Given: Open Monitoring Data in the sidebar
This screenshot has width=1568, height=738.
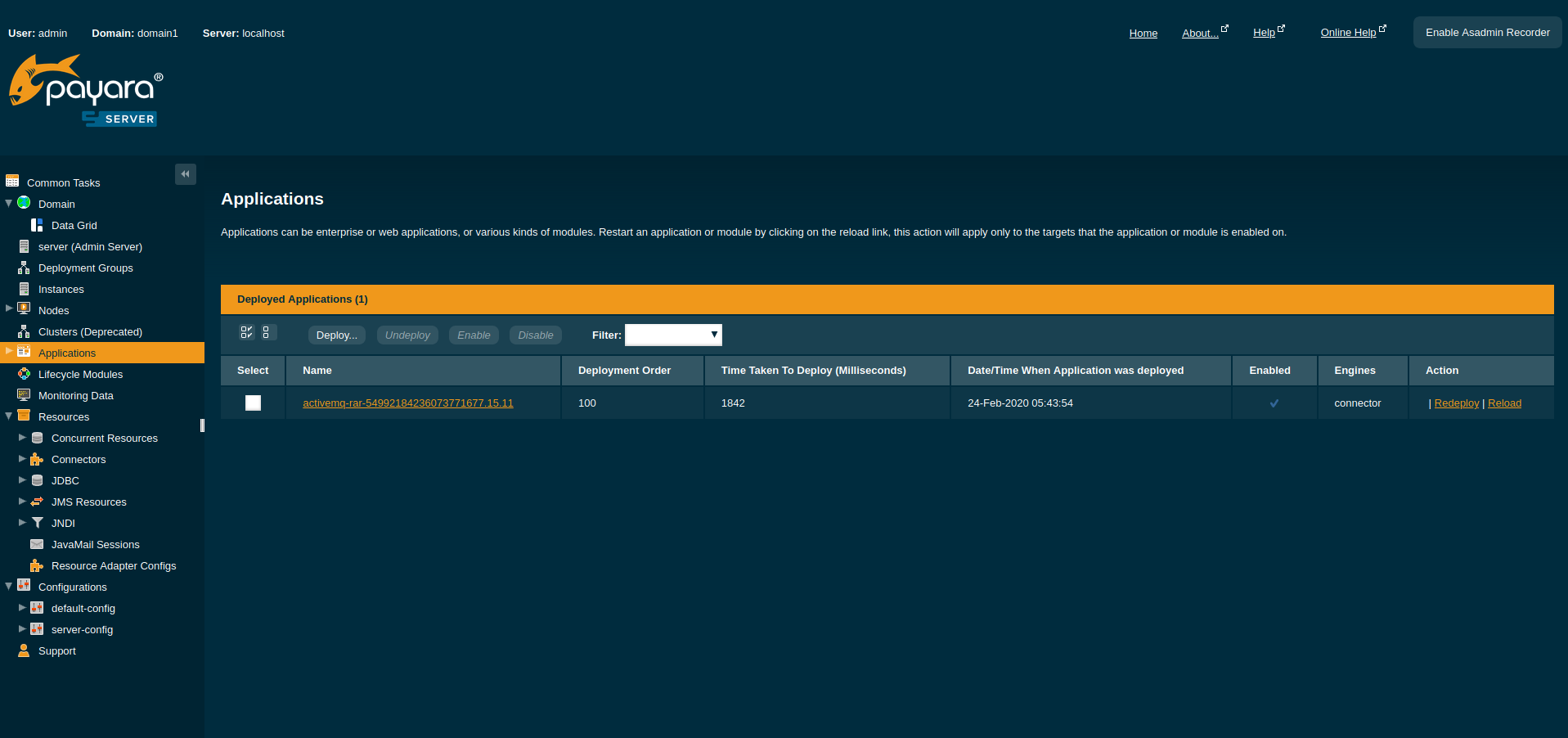Looking at the screenshot, I should [75, 395].
